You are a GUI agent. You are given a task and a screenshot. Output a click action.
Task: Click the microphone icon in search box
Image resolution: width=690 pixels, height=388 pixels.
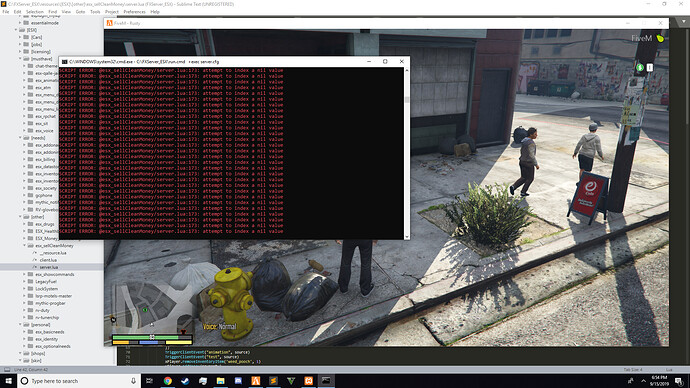tap(133, 381)
